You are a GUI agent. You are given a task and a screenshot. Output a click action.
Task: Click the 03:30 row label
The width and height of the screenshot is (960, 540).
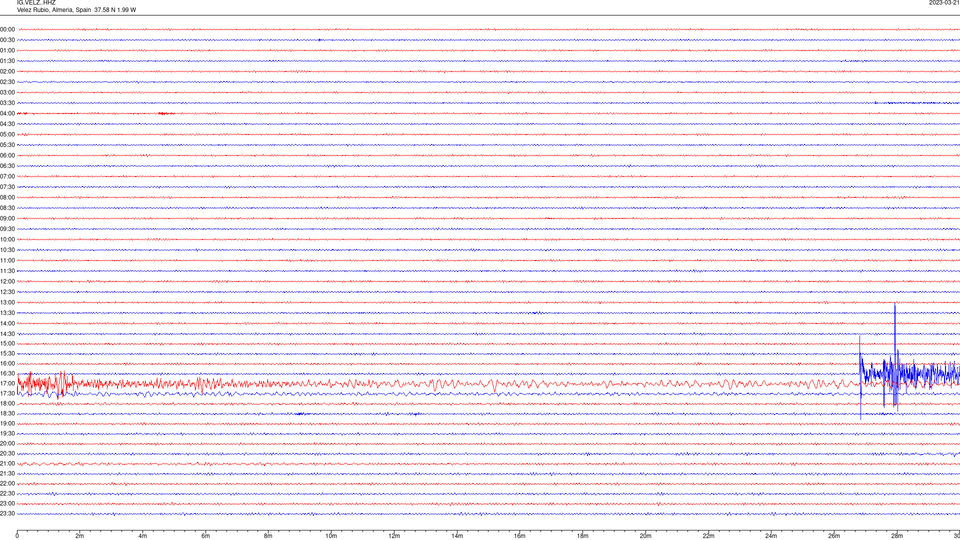tap(7, 103)
